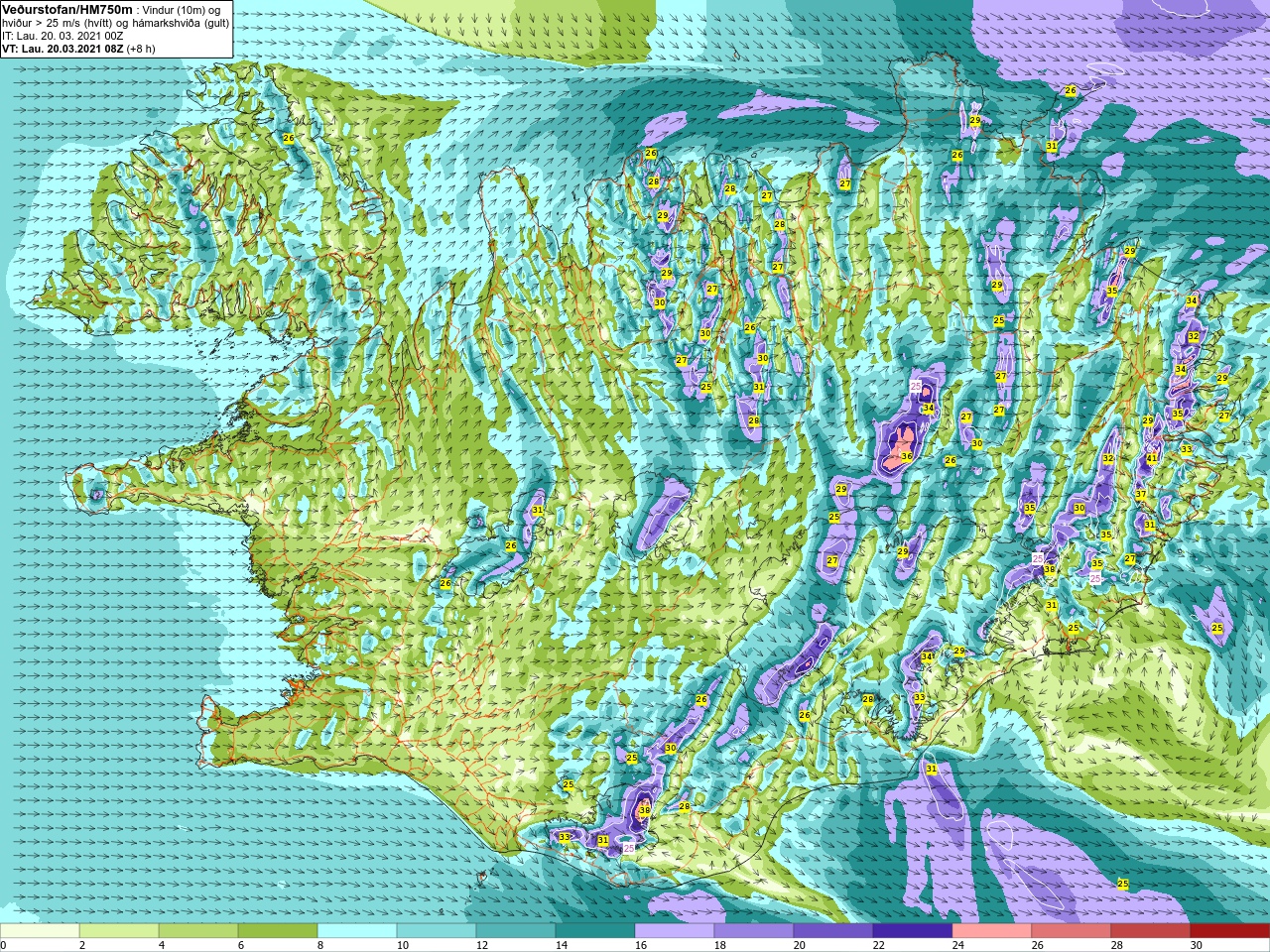Click the "IT: Lau. 20. 03. 2021 00Z" line
The width and height of the screenshot is (1270, 952).
click(63, 35)
